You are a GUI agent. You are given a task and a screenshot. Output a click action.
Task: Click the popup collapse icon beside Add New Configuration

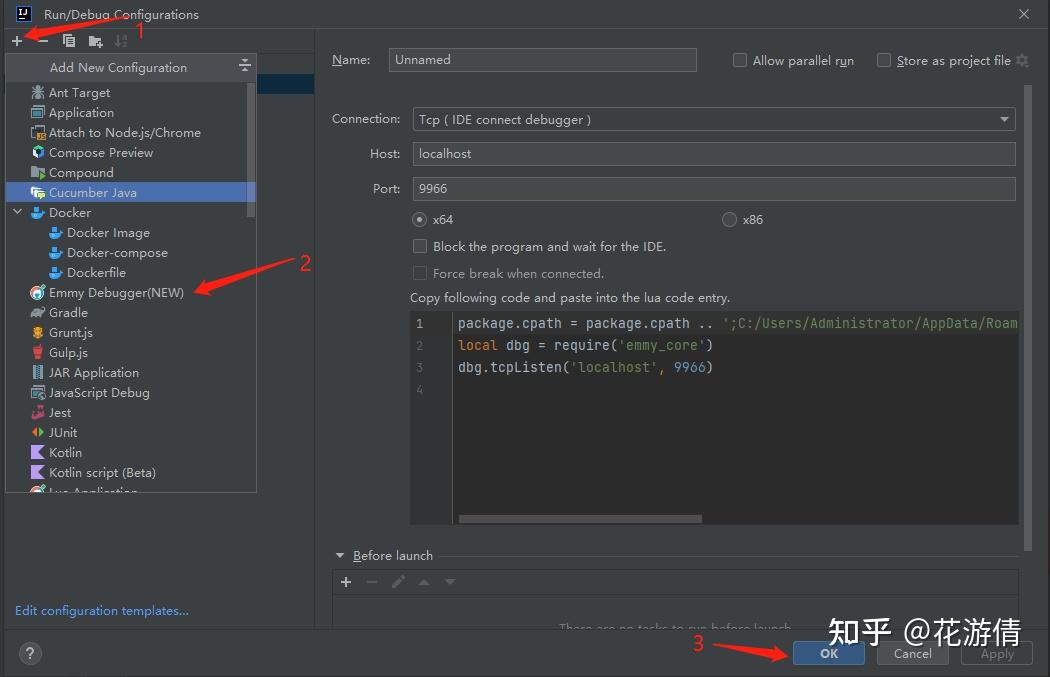pyautogui.click(x=244, y=65)
